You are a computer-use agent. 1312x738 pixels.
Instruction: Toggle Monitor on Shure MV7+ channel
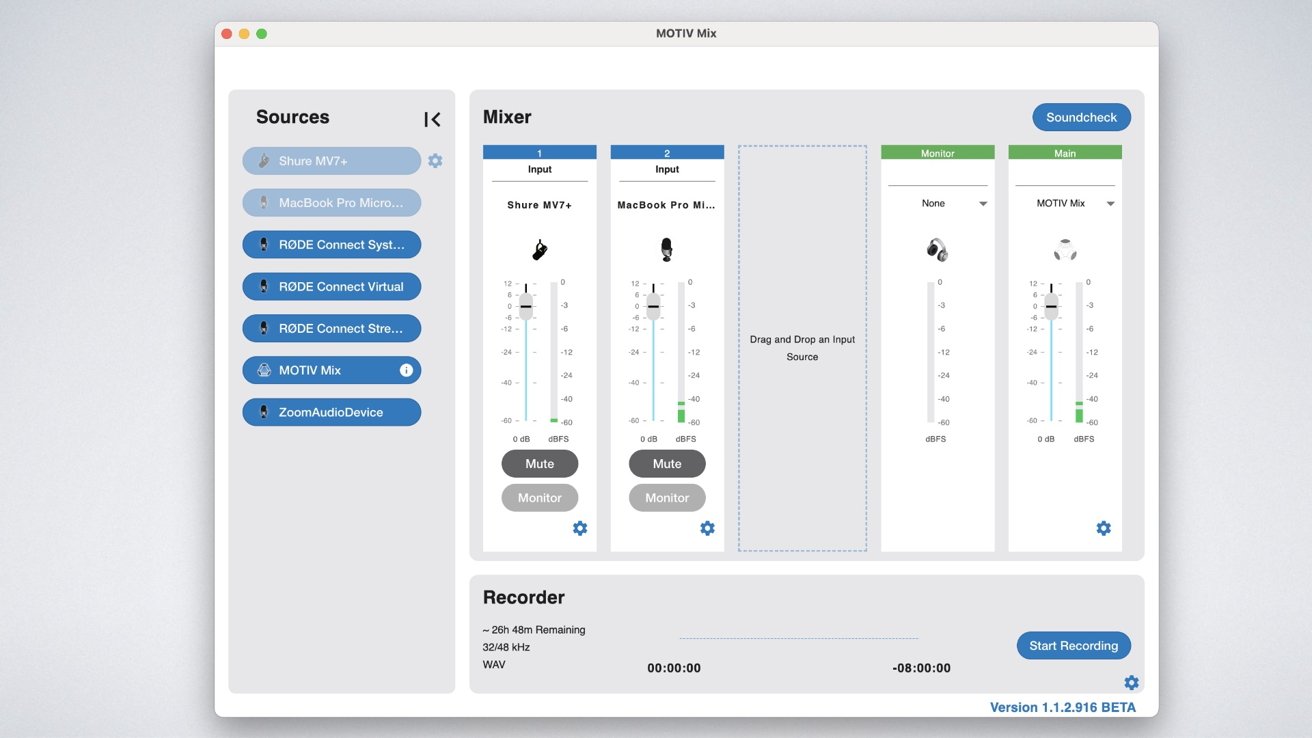click(x=540, y=498)
